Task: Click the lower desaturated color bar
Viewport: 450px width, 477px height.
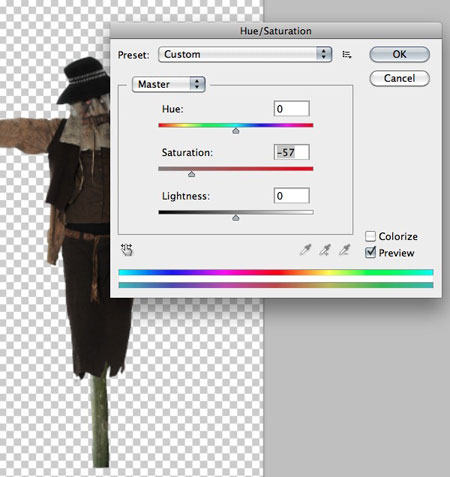Action: [x=276, y=285]
